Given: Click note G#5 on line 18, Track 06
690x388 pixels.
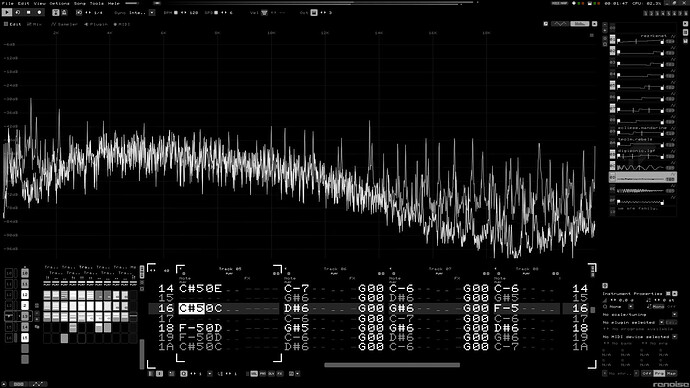Looking at the screenshot, I should (296, 328).
